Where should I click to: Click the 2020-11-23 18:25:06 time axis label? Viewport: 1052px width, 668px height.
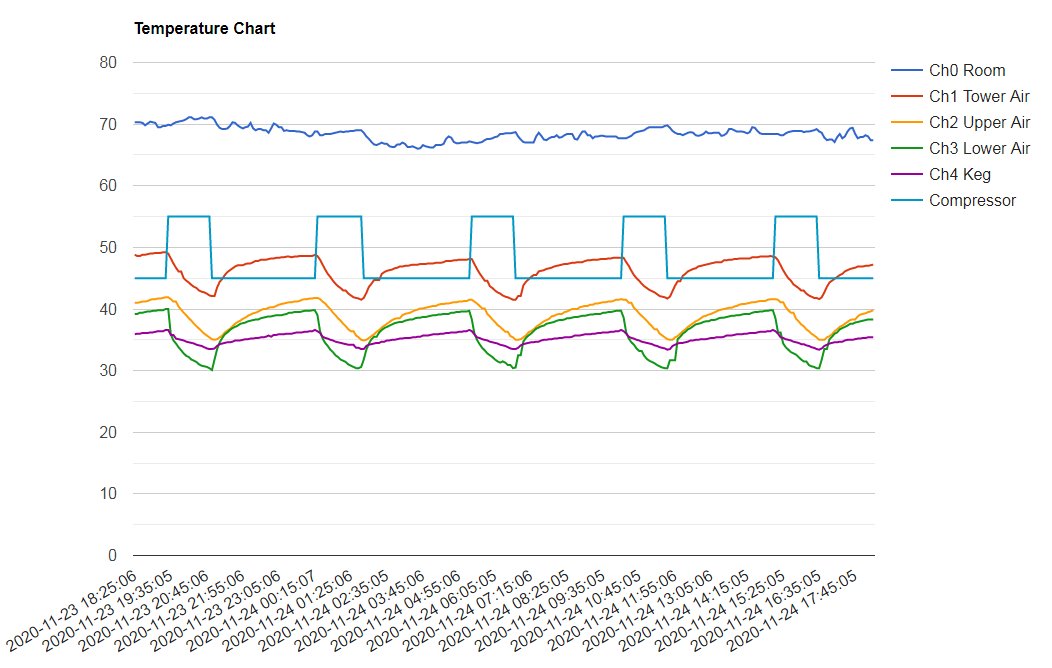click(72, 610)
